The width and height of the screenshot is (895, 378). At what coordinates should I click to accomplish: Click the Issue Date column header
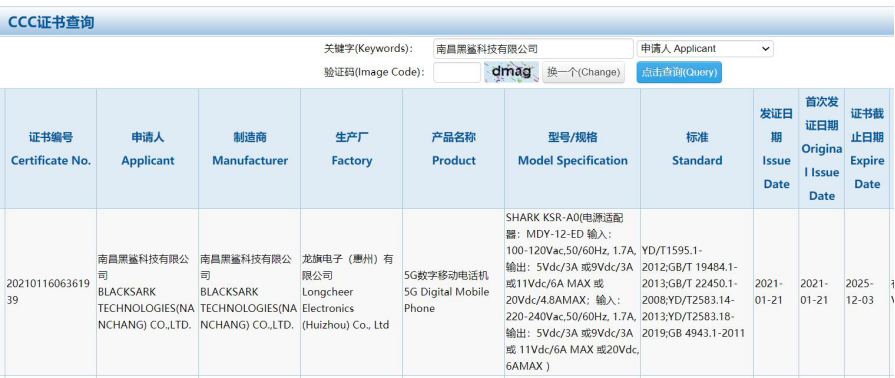[x=776, y=149]
